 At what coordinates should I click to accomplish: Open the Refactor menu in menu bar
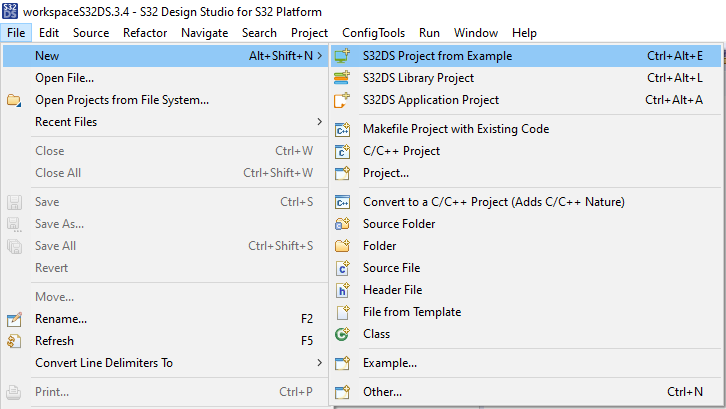pyautogui.click(x=145, y=33)
